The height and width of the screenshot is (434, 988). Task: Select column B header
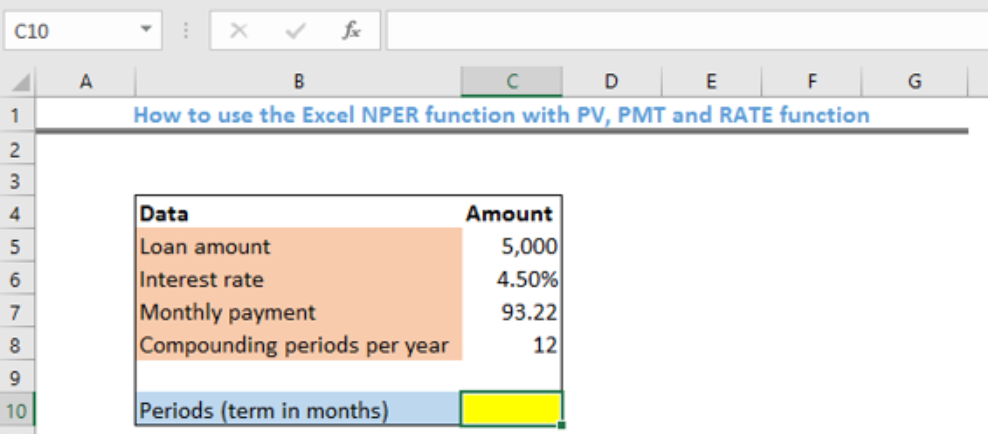click(x=299, y=81)
